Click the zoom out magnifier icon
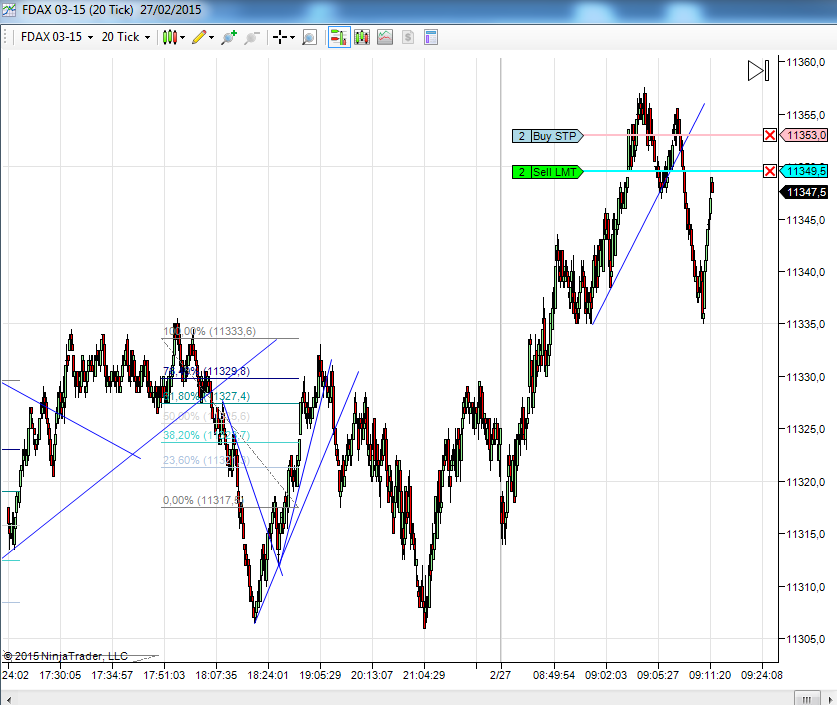 251,37
